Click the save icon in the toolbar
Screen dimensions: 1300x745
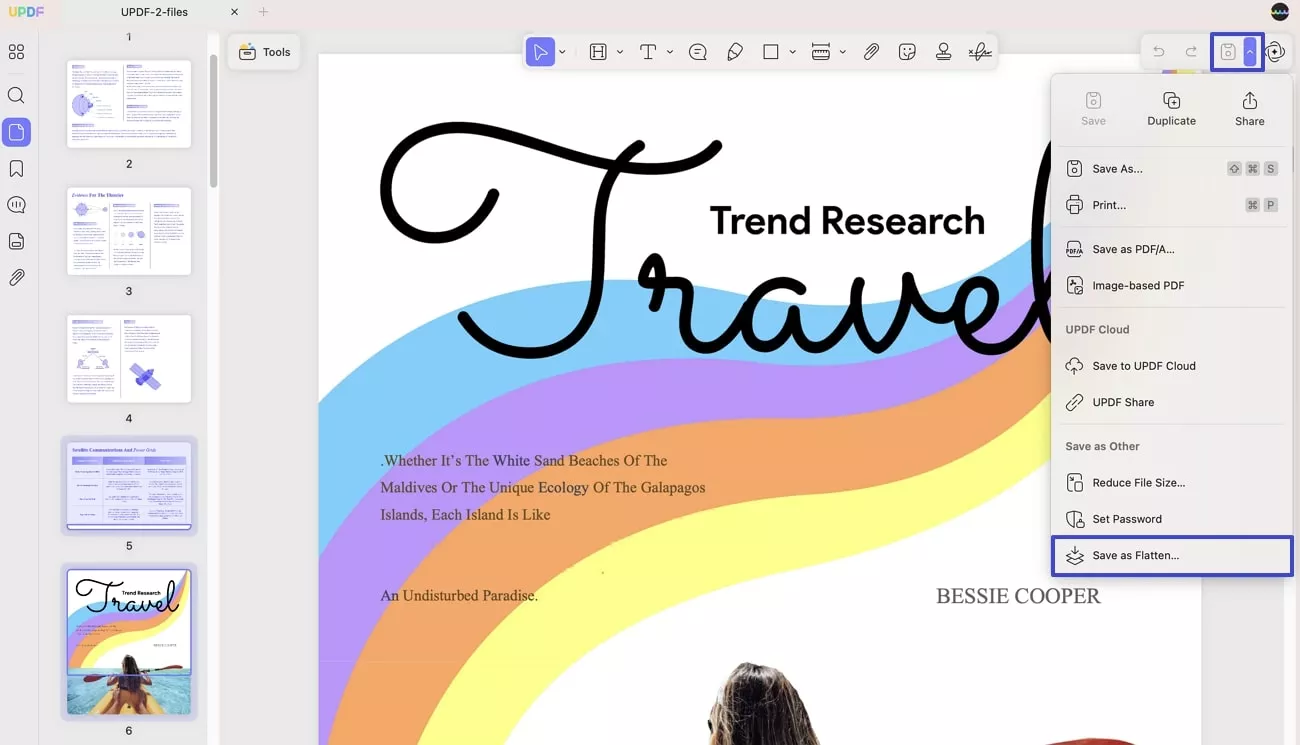point(1228,52)
